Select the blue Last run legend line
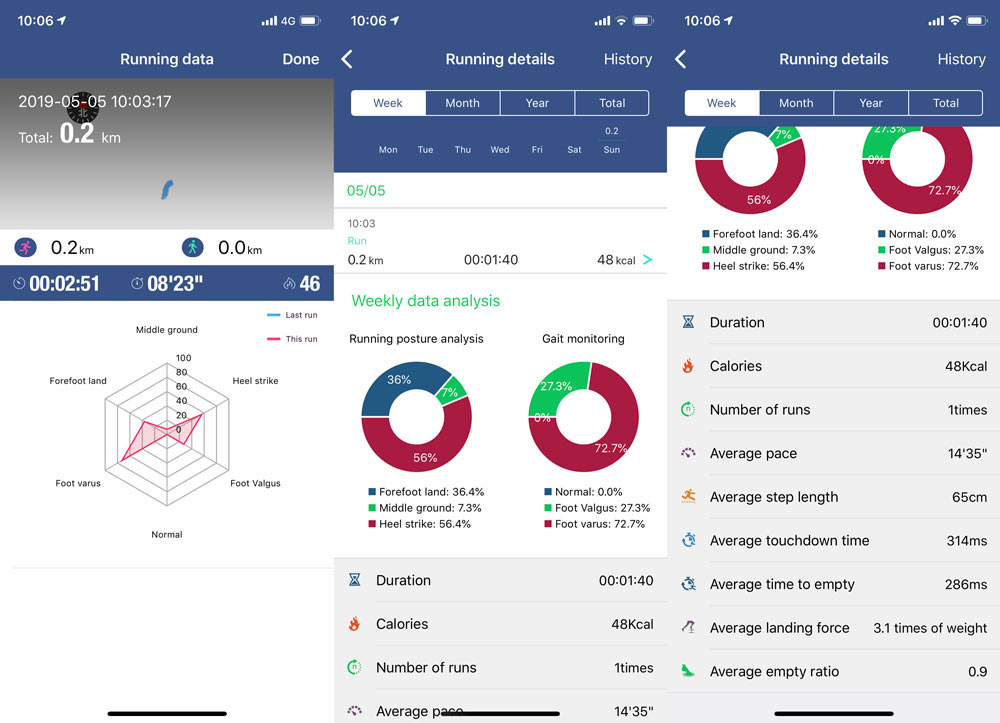The image size is (1000, 723). 274,315
